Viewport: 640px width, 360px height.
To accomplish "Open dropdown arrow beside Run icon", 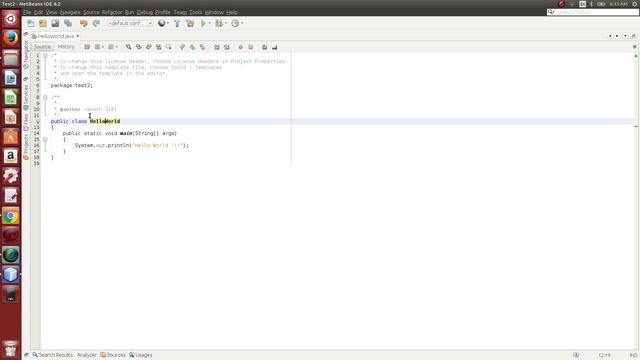I will point(209,23).
